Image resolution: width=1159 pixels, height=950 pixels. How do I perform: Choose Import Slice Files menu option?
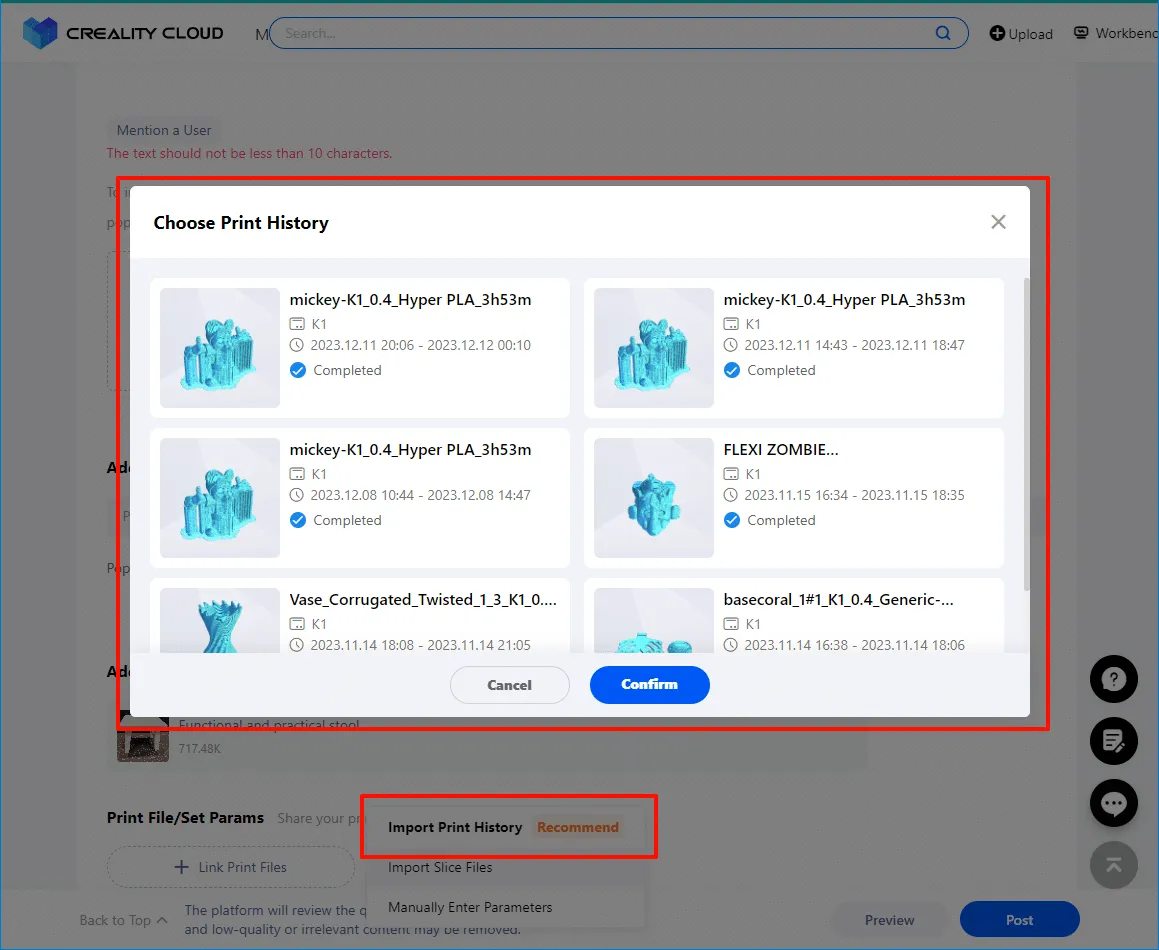coord(440,867)
